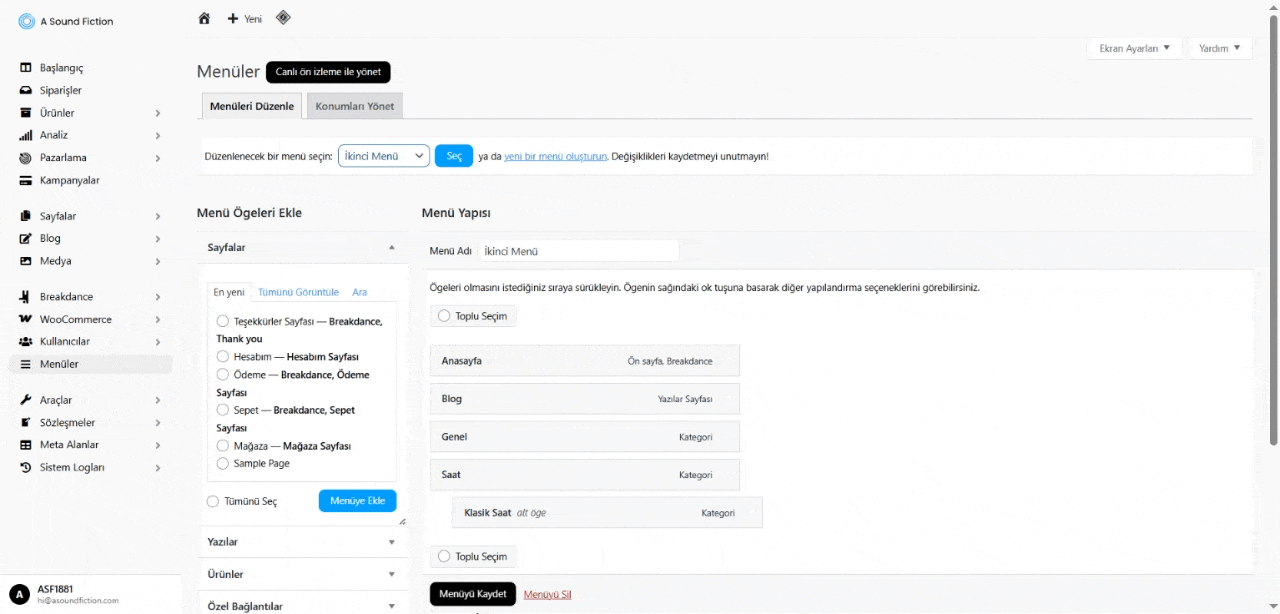Click the WooCommerce sidebar icon

pyautogui.click(x=26, y=320)
